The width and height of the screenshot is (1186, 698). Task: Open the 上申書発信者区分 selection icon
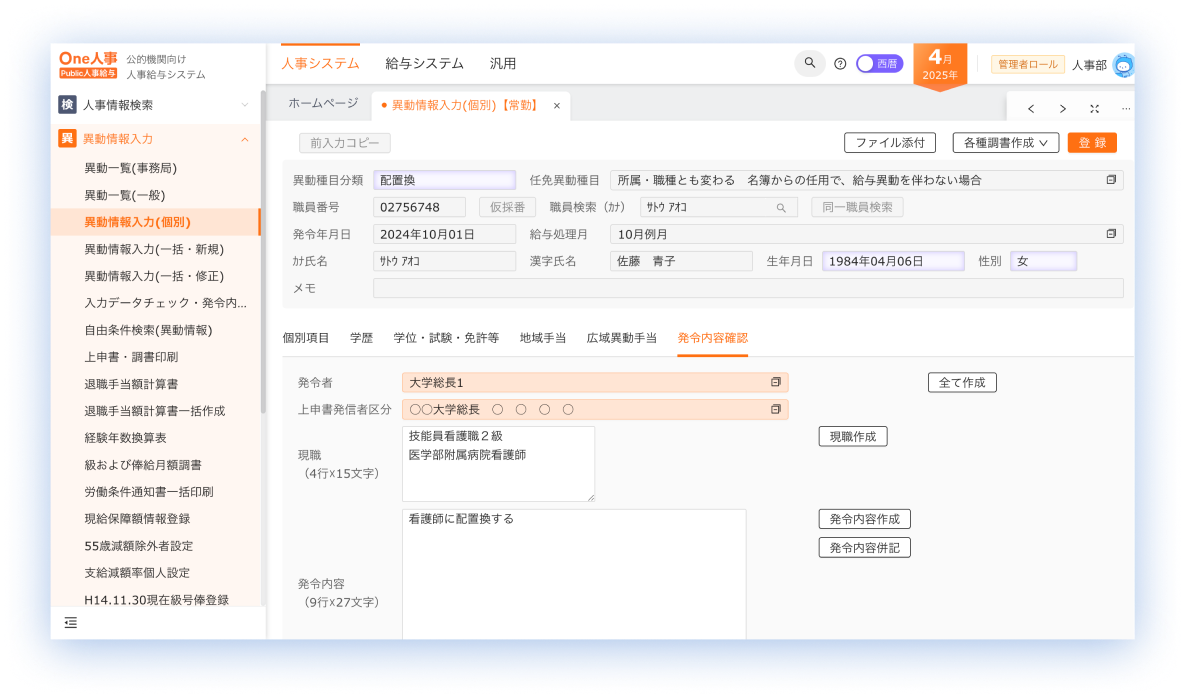(x=775, y=409)
